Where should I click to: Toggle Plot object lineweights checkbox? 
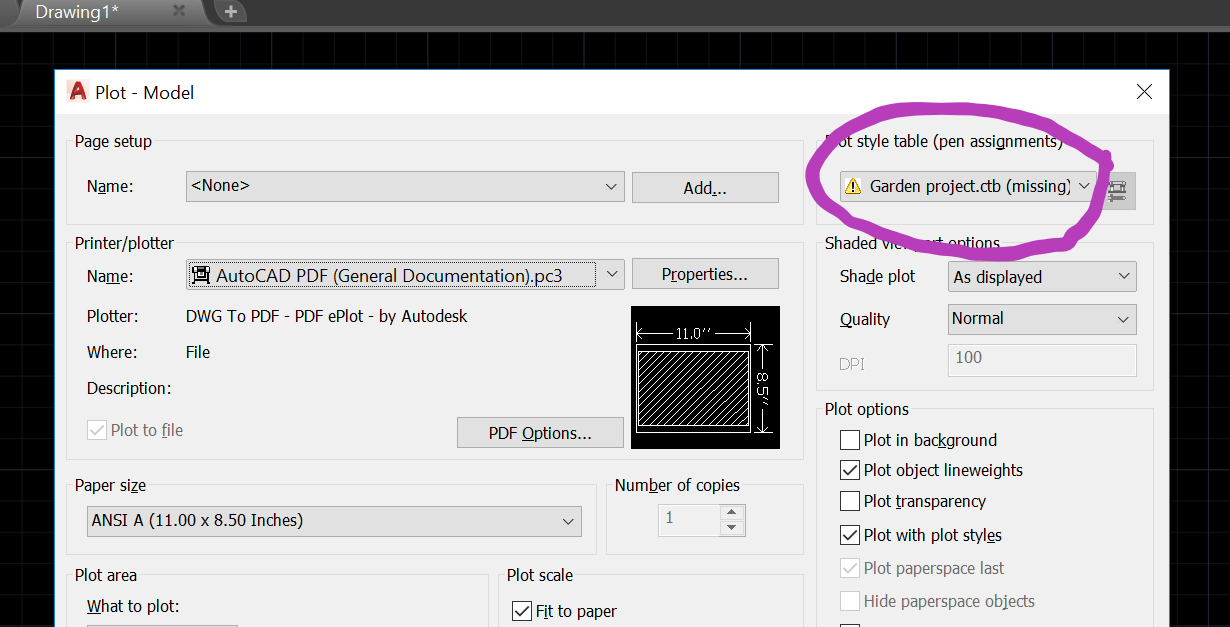coord(850,470)
